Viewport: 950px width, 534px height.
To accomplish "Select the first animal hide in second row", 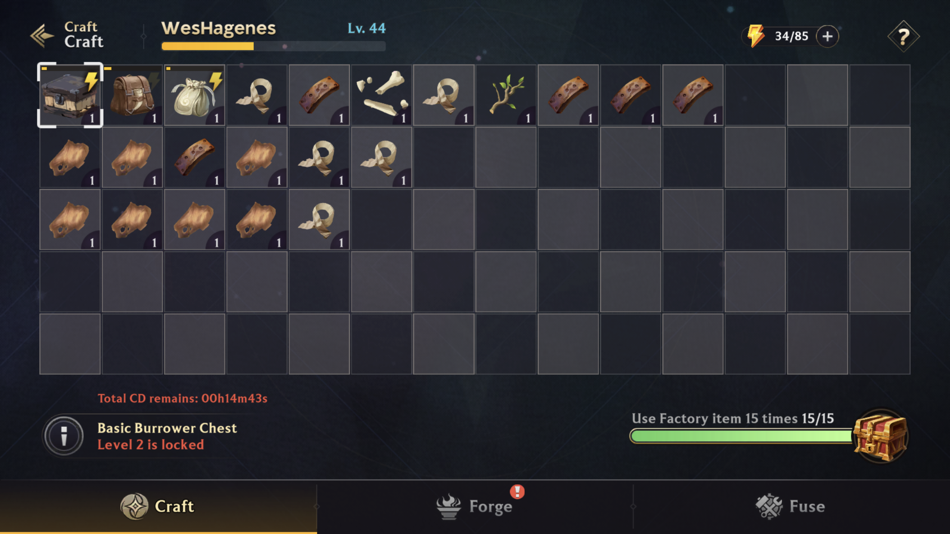I will point(70,158).
